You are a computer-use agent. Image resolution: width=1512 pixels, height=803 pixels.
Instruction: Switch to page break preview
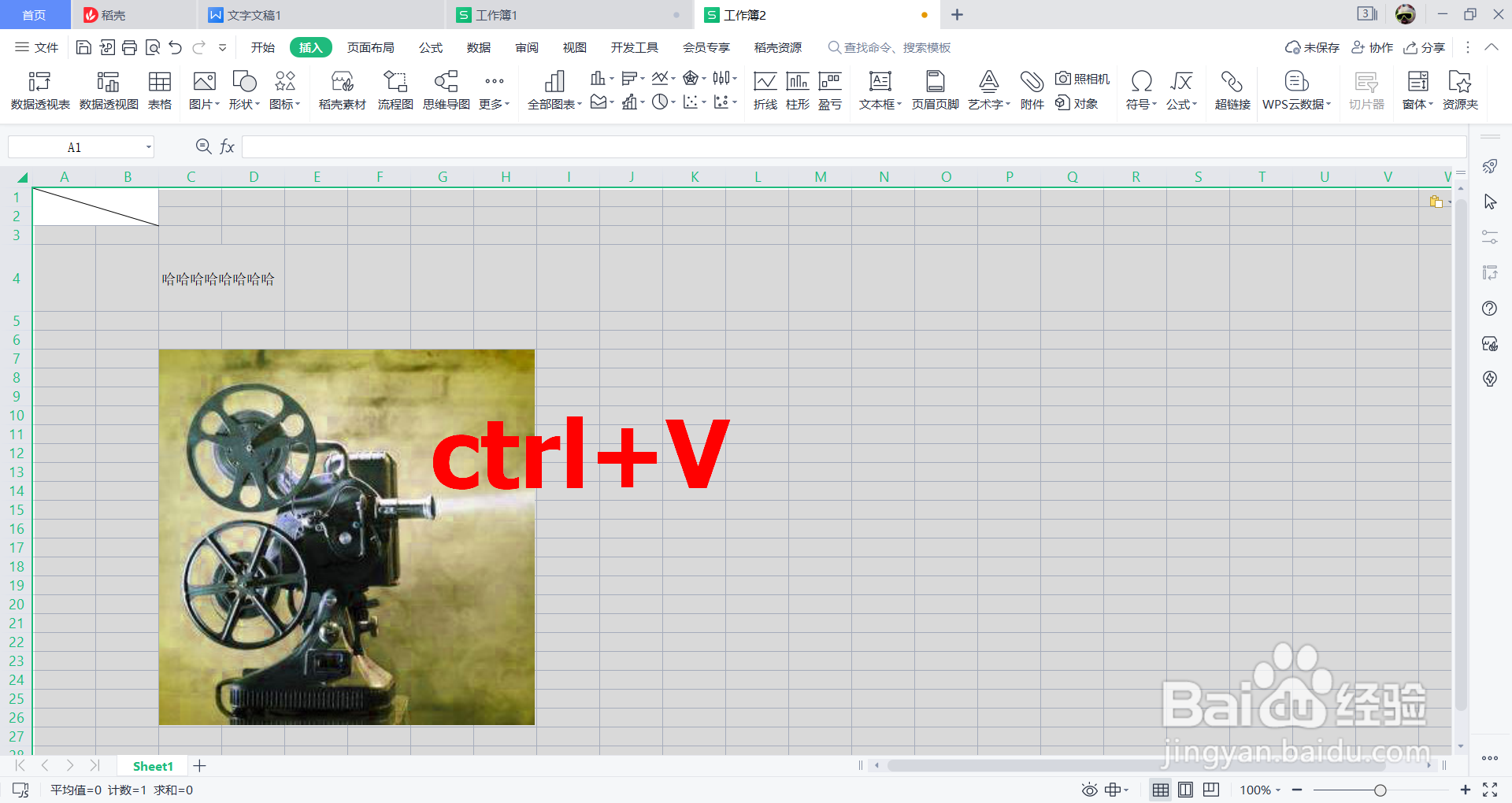(1211, 790)
